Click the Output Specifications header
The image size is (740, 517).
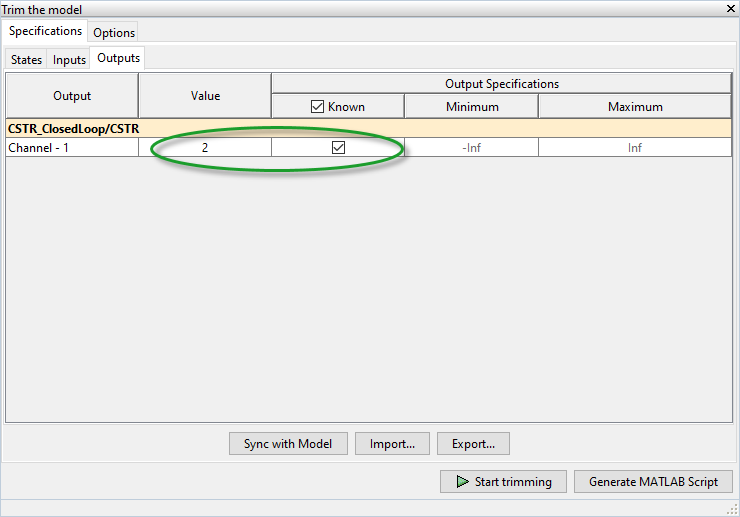(x=501, y=84)
